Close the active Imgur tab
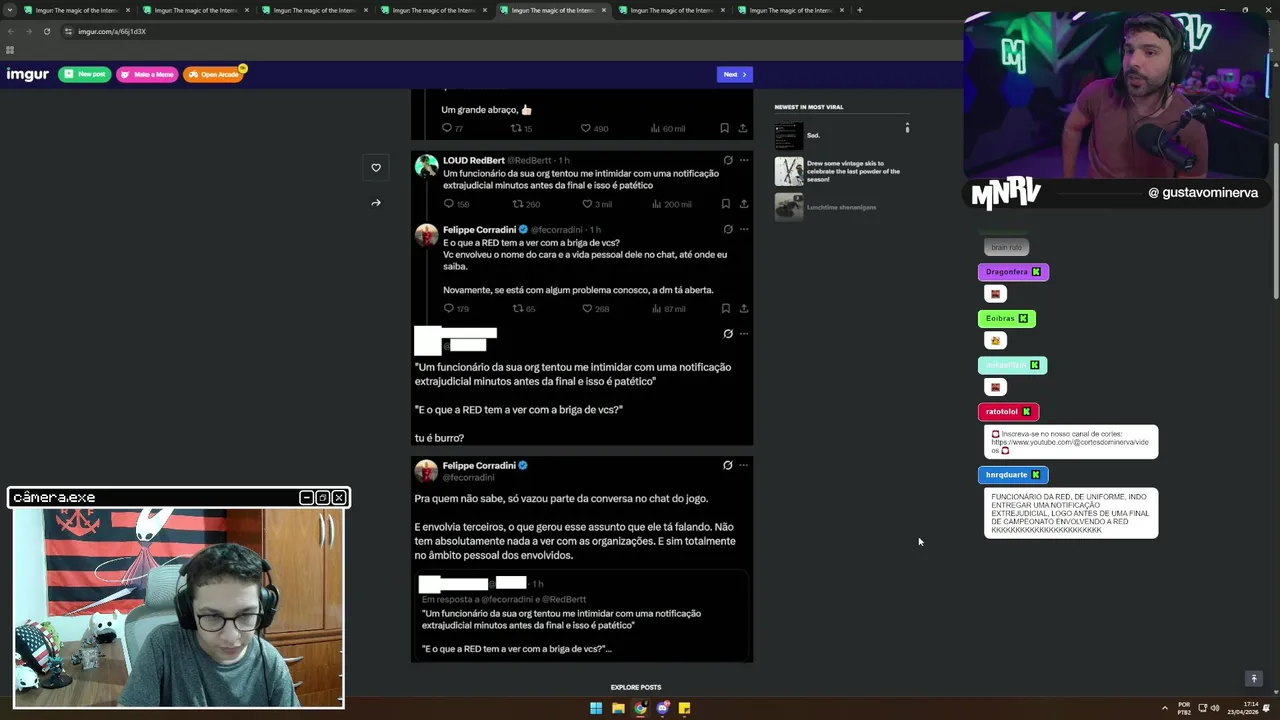Image resolution: width=1280 pixels, height=720 pixels. 603,10
